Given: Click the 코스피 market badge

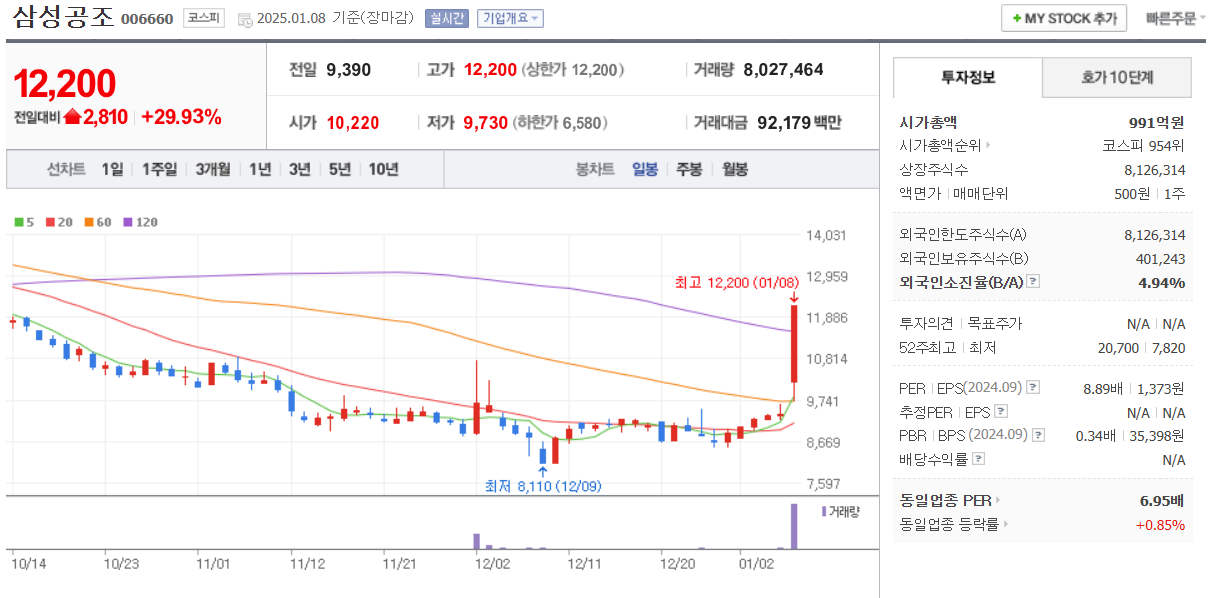Looking at the screenshot, I should [205, 18].
